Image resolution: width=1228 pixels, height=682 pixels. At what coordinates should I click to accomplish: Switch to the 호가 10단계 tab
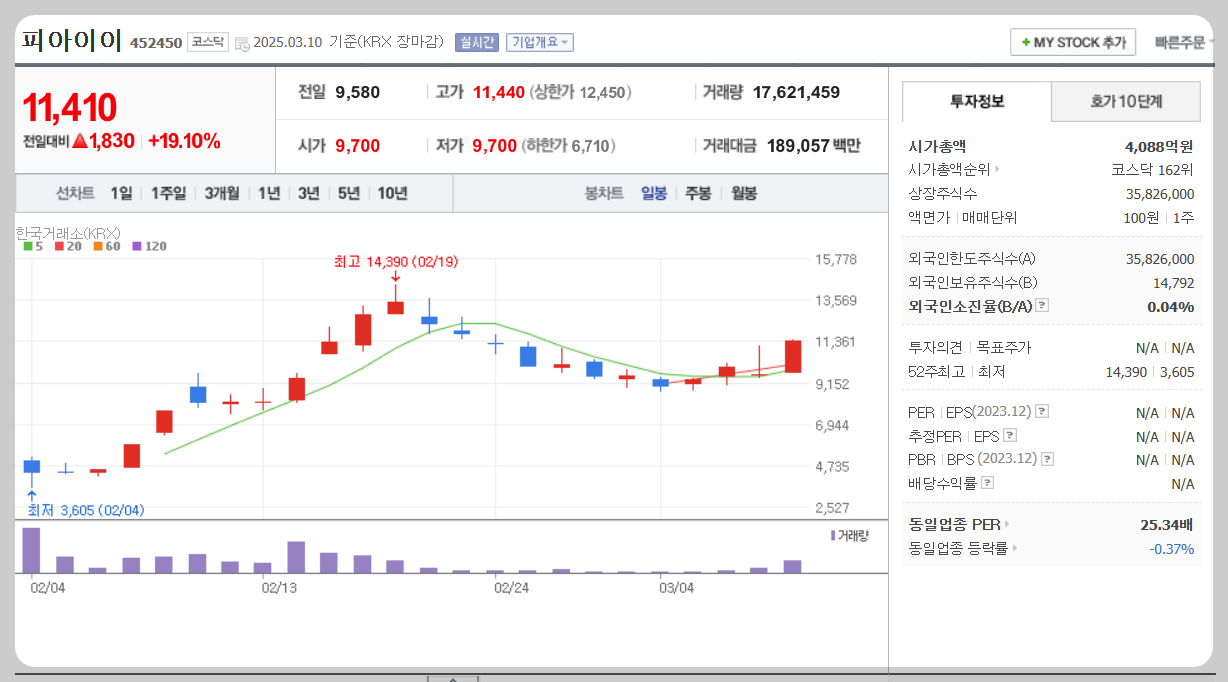[x=1126, y=101]
